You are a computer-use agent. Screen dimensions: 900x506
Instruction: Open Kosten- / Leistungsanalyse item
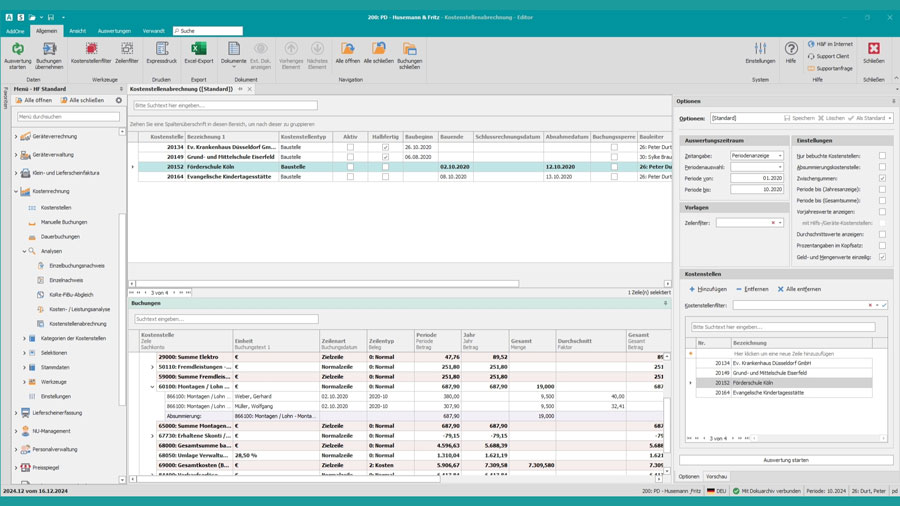79,309
